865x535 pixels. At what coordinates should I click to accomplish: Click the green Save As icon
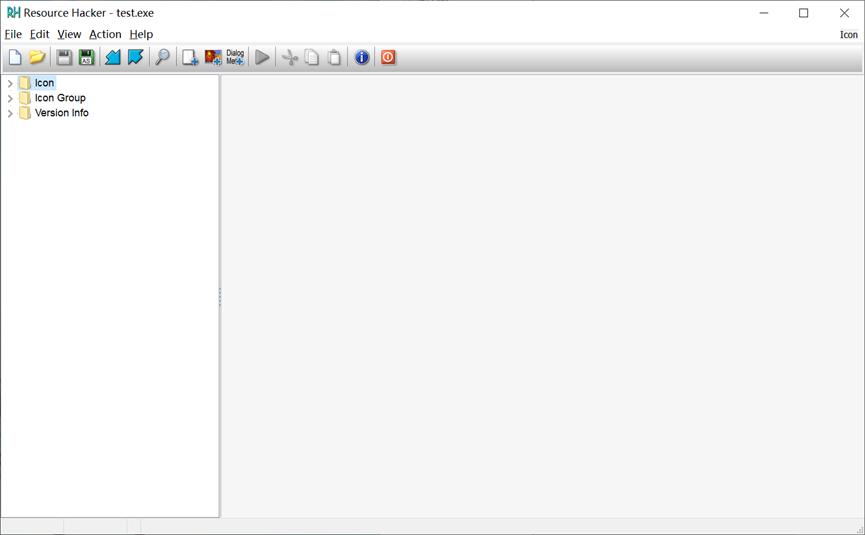pos(87,57)
